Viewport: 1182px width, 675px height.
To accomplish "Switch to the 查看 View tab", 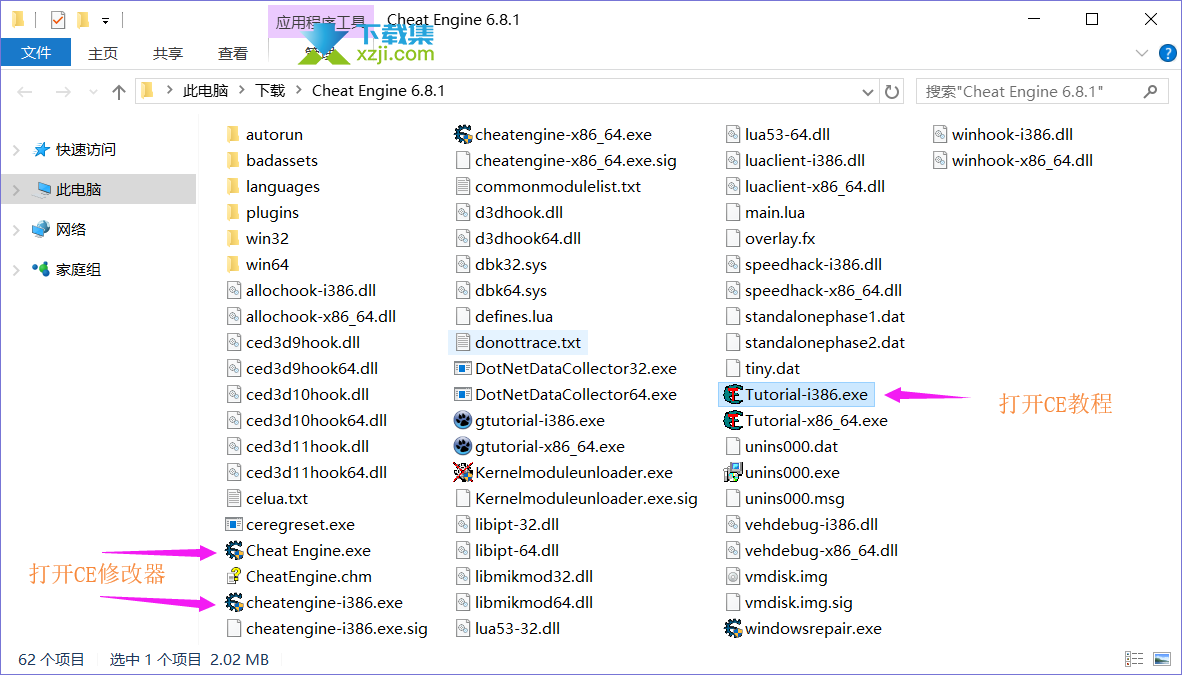I will click(x=232, y=53).
